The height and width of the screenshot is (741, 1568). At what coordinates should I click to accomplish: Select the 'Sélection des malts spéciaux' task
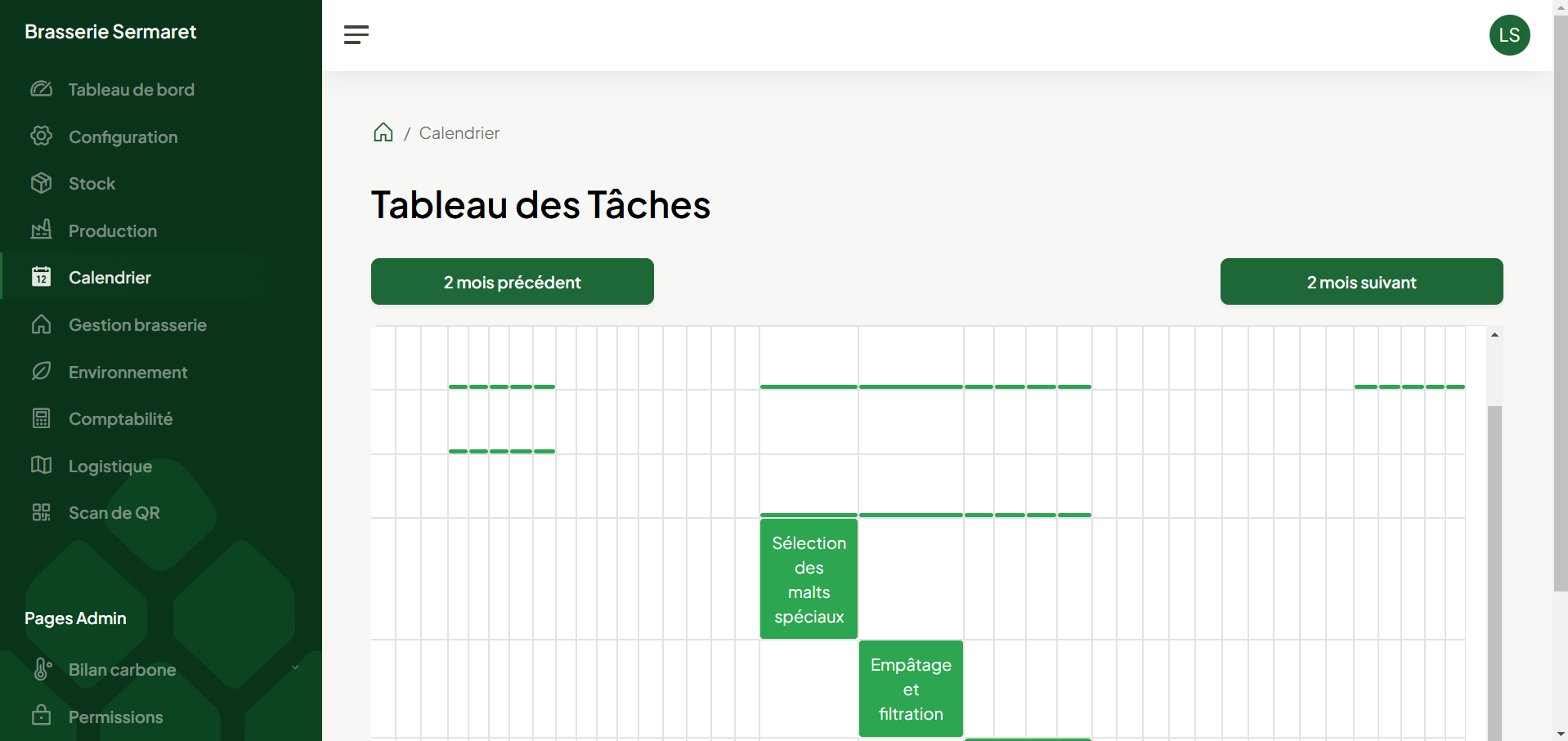point(809,579)
